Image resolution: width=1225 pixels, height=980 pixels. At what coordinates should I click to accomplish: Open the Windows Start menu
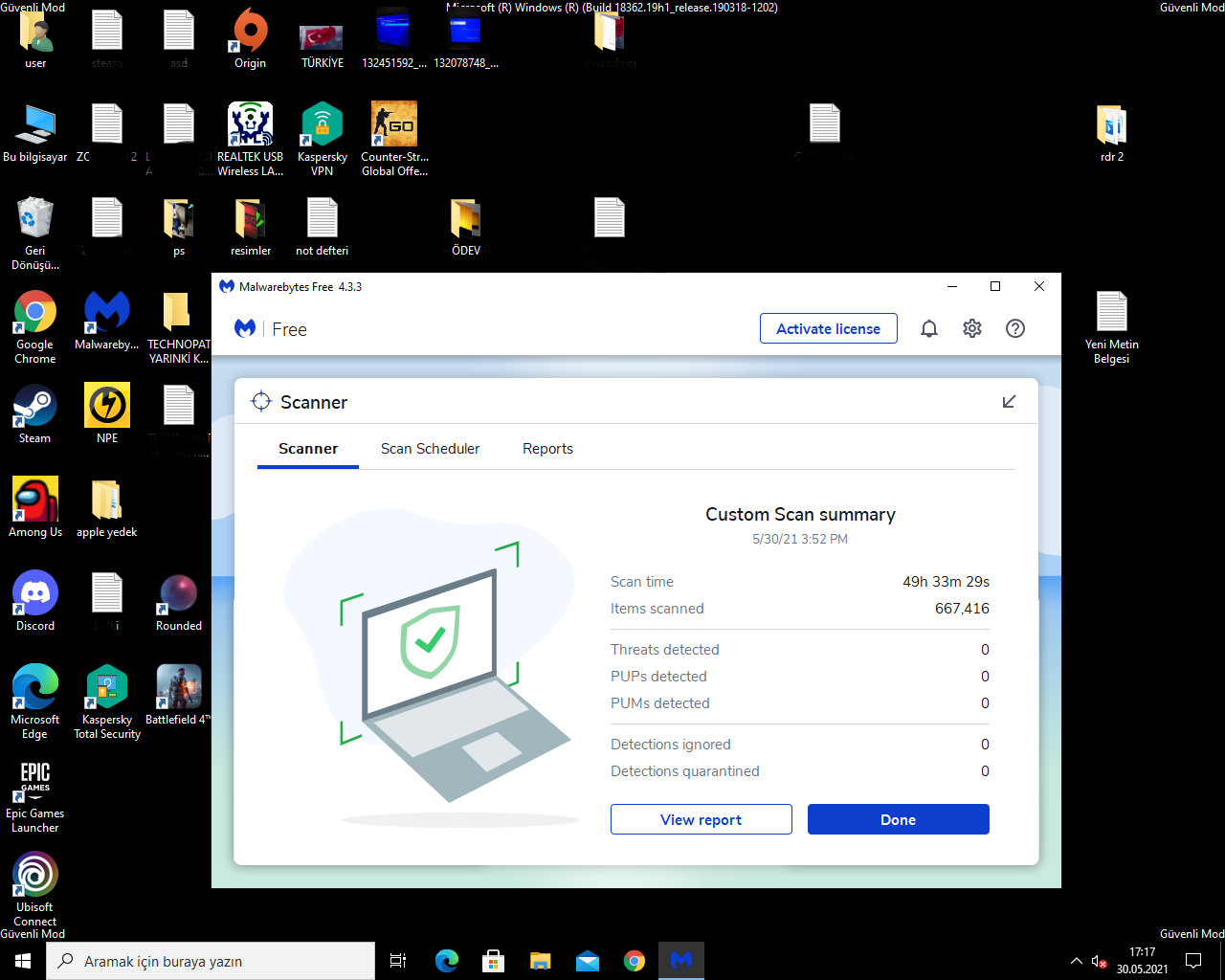pos(23,961)
